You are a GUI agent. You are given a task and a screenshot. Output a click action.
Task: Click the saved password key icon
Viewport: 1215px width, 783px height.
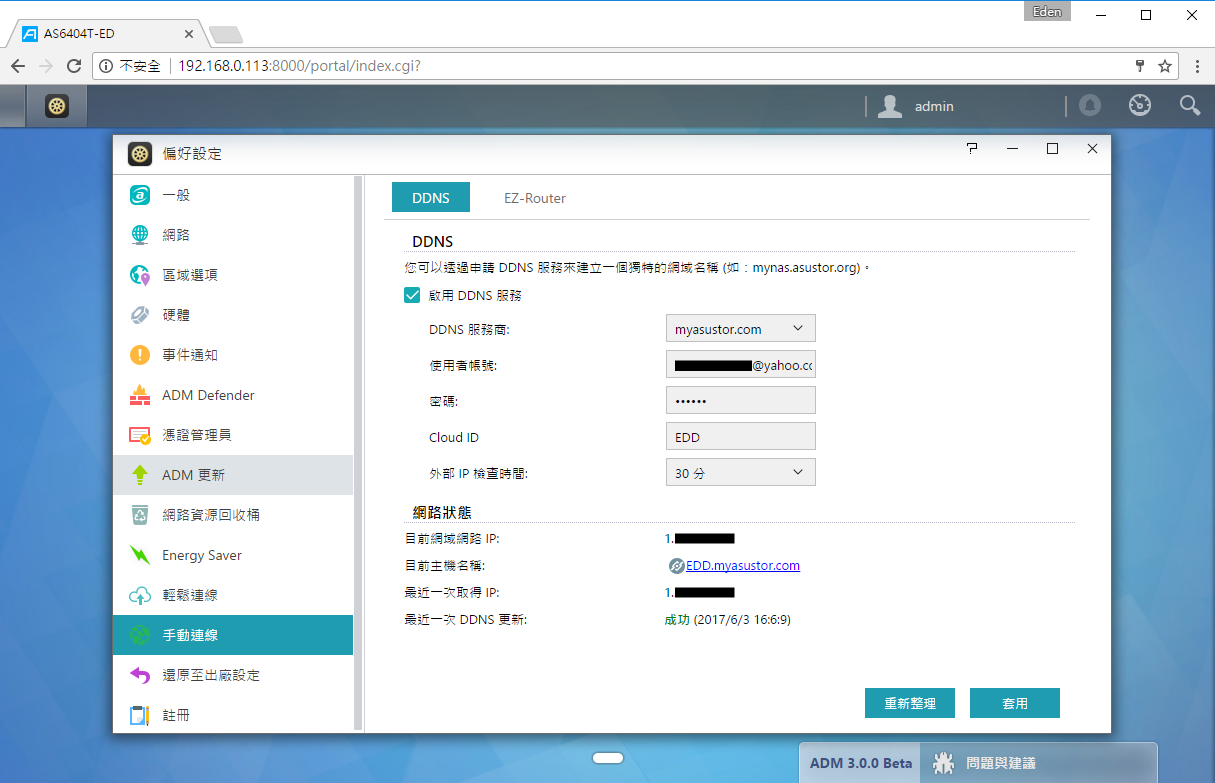pyautogui.click(x=1139, y=66)
